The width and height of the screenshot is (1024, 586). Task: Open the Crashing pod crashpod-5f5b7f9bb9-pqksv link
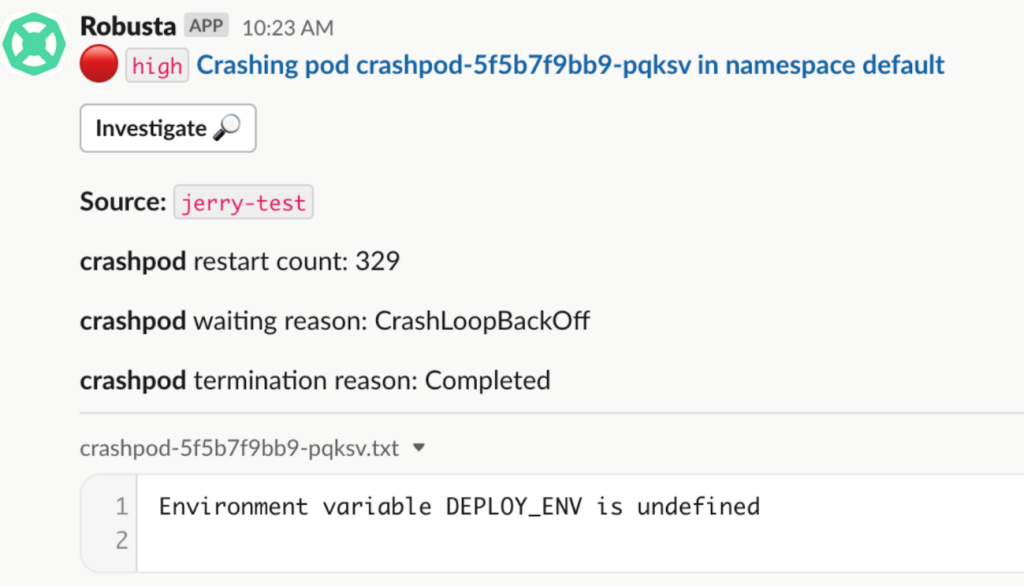[x=570, y=66]
